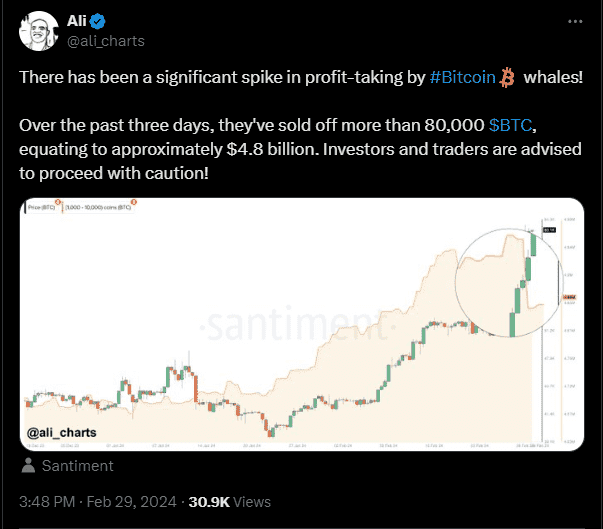The image size is (603, 529).
Task: Open the tagged Santiment account
Action: click(x=77, y=466)
